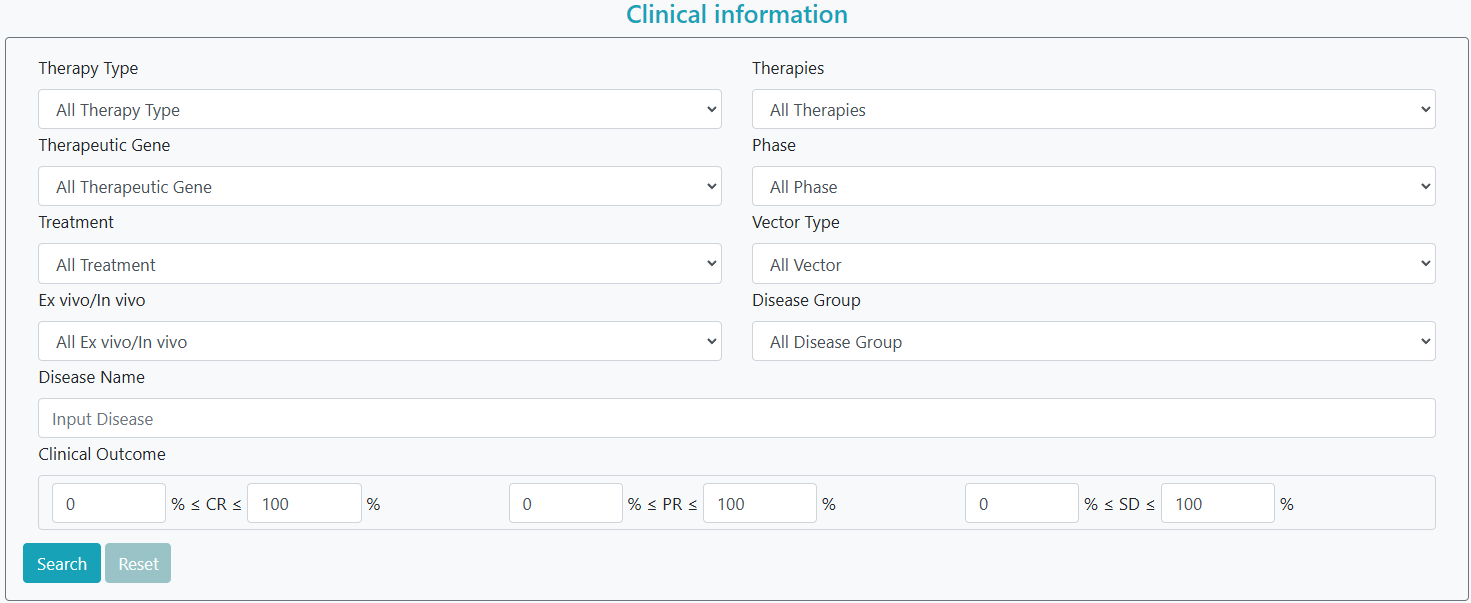
Task: Focus the CR minimum percentage field
Action: (x=109, y=503)
